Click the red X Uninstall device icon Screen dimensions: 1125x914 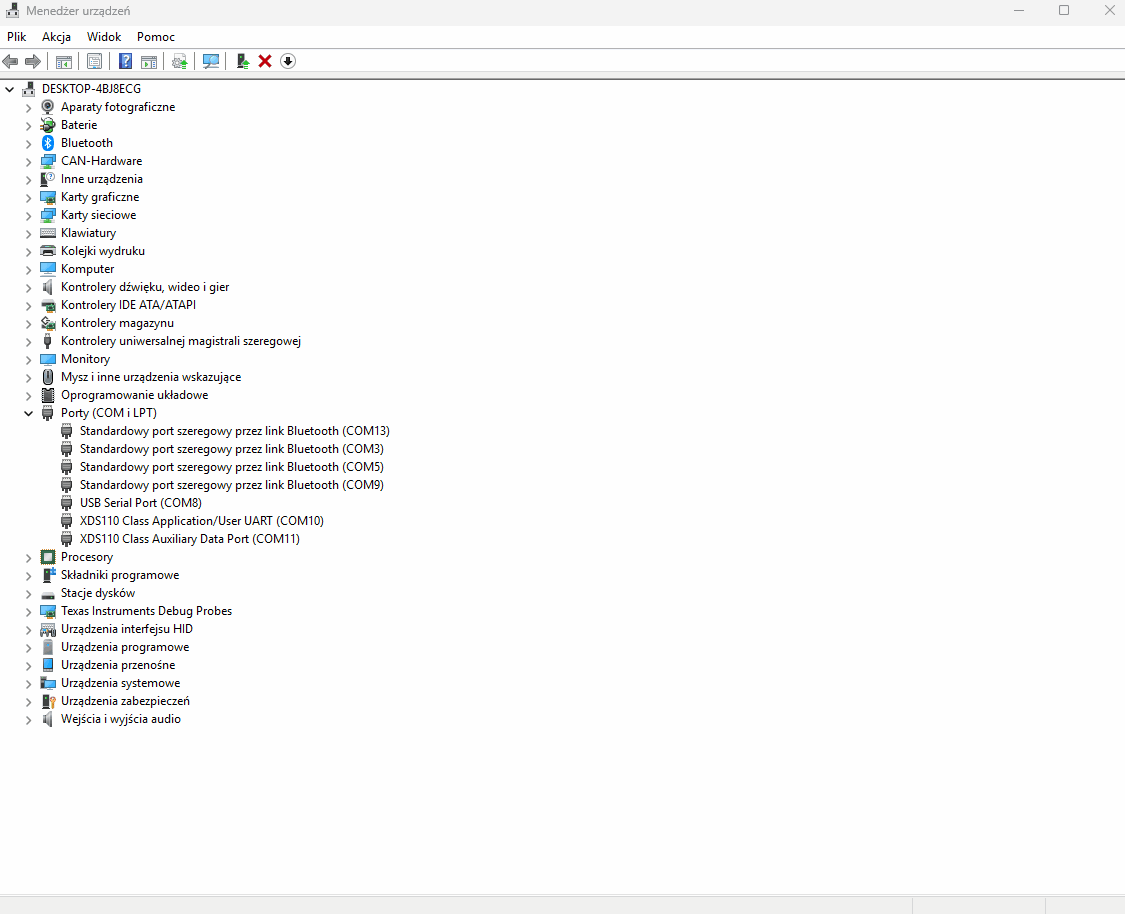(x=265, y=62)
